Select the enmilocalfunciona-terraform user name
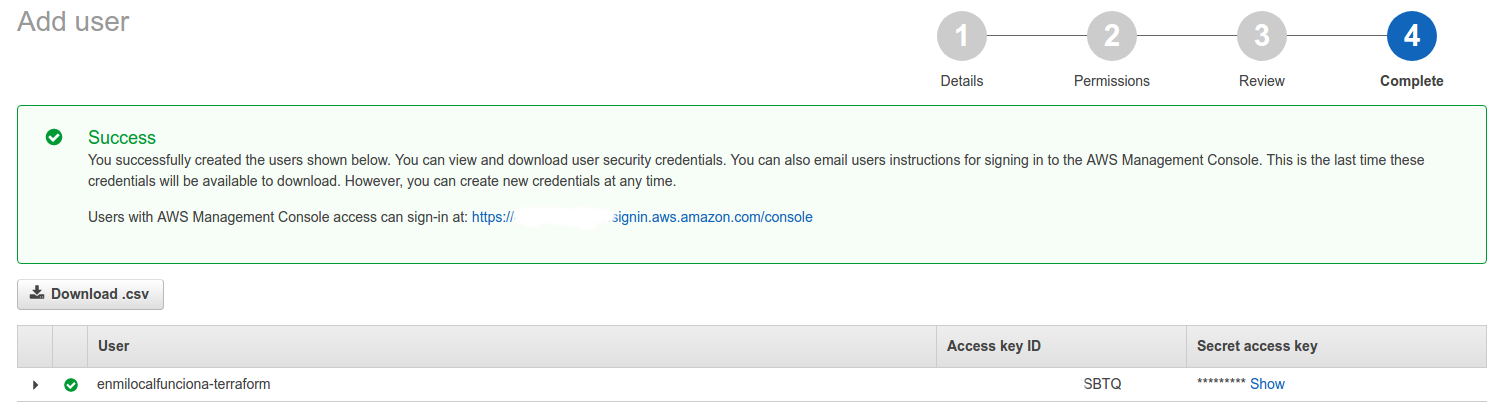 (x=183, y=384)
